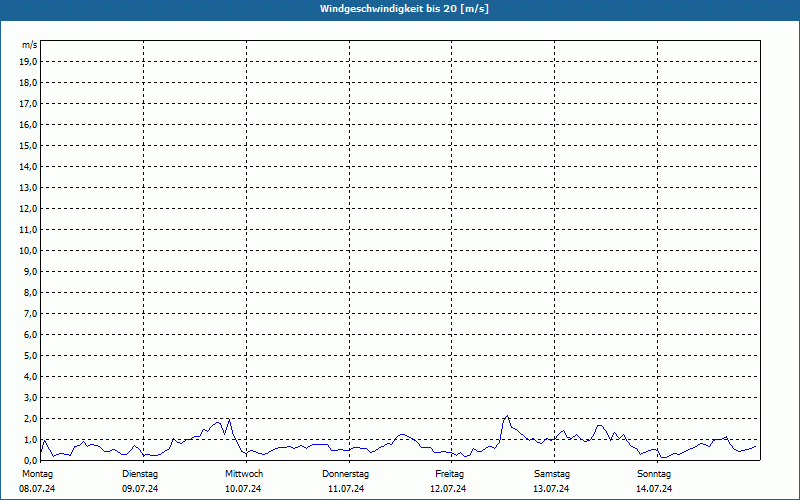The height and width of the screenshot is (500, 800).
Task: Click the wind peak late Tuesday evening
Action: [230, 419]
